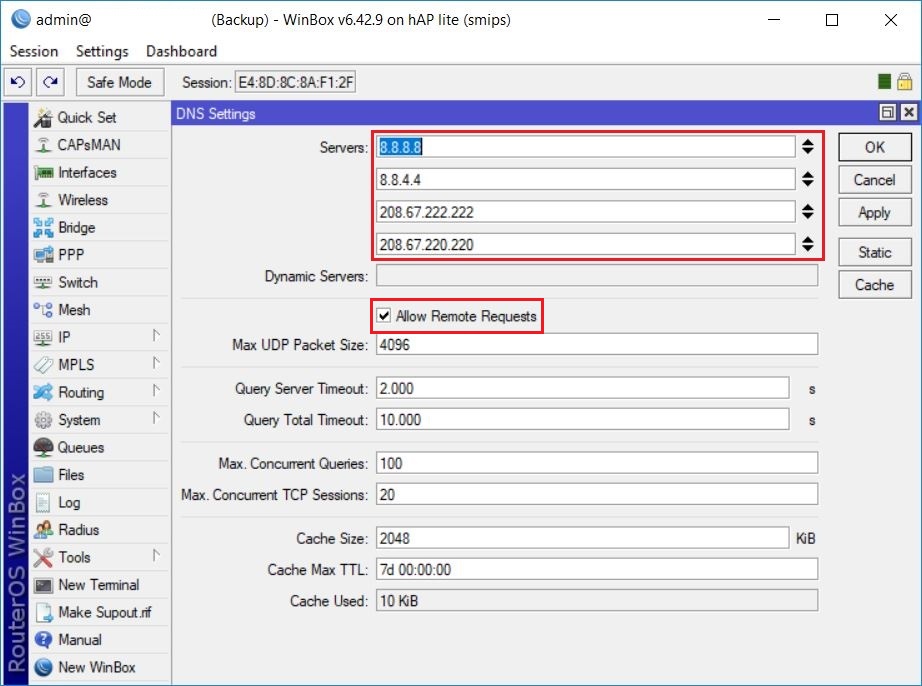The width and height of the screenshot is (922, 686).
Task: Click up/down arrows beside 208.67.222.222 server
Action: click(808, 212)
